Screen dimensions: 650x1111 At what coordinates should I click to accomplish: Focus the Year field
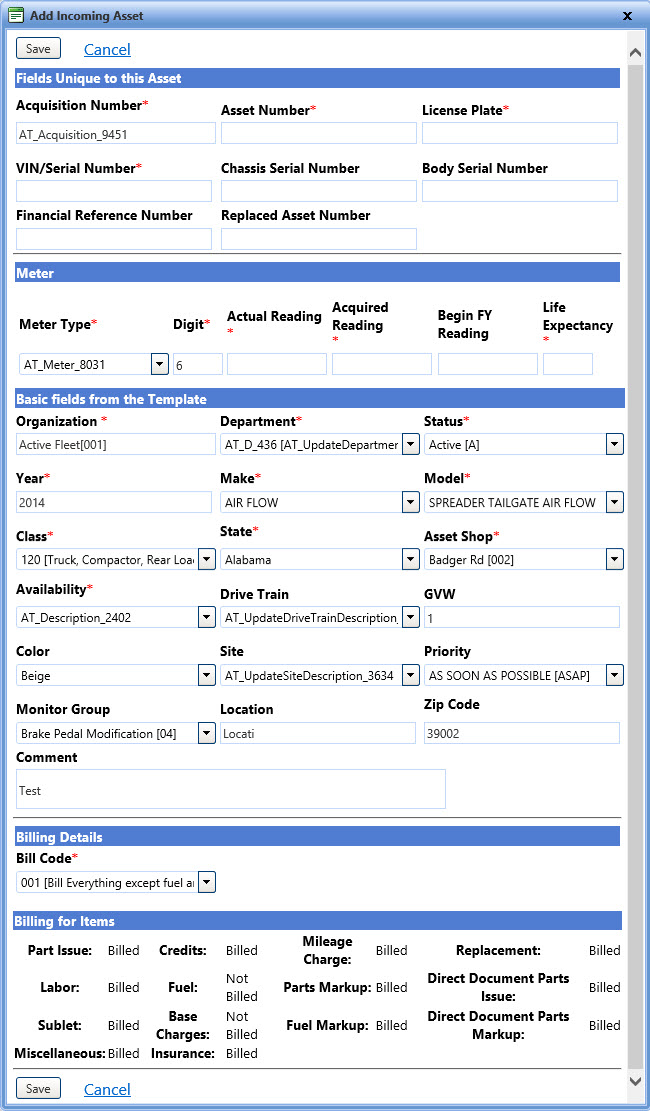tap(113, 502)
